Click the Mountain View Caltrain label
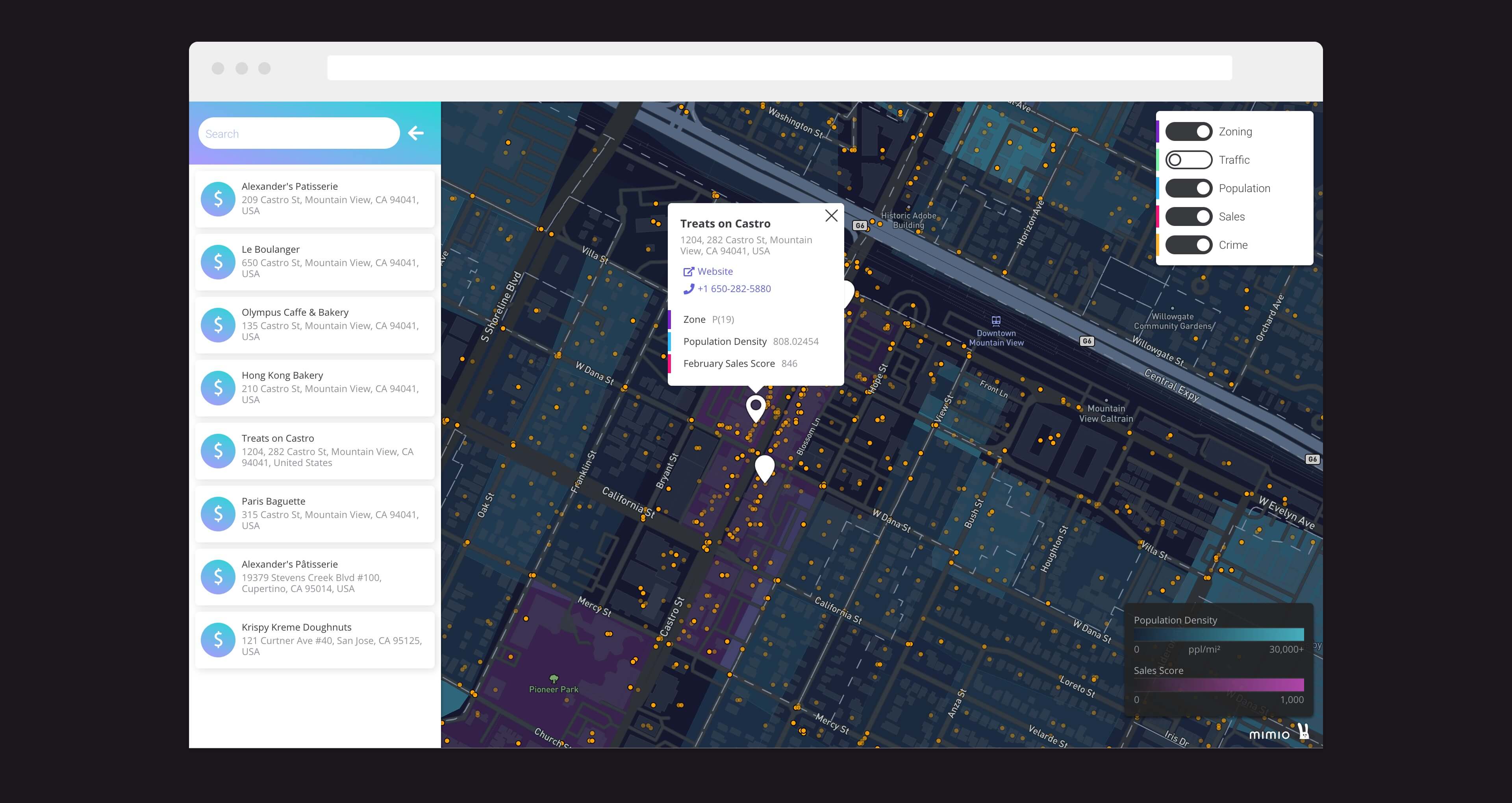Viewport: 1512px width, 803px height. click(x=1106, y=413)
